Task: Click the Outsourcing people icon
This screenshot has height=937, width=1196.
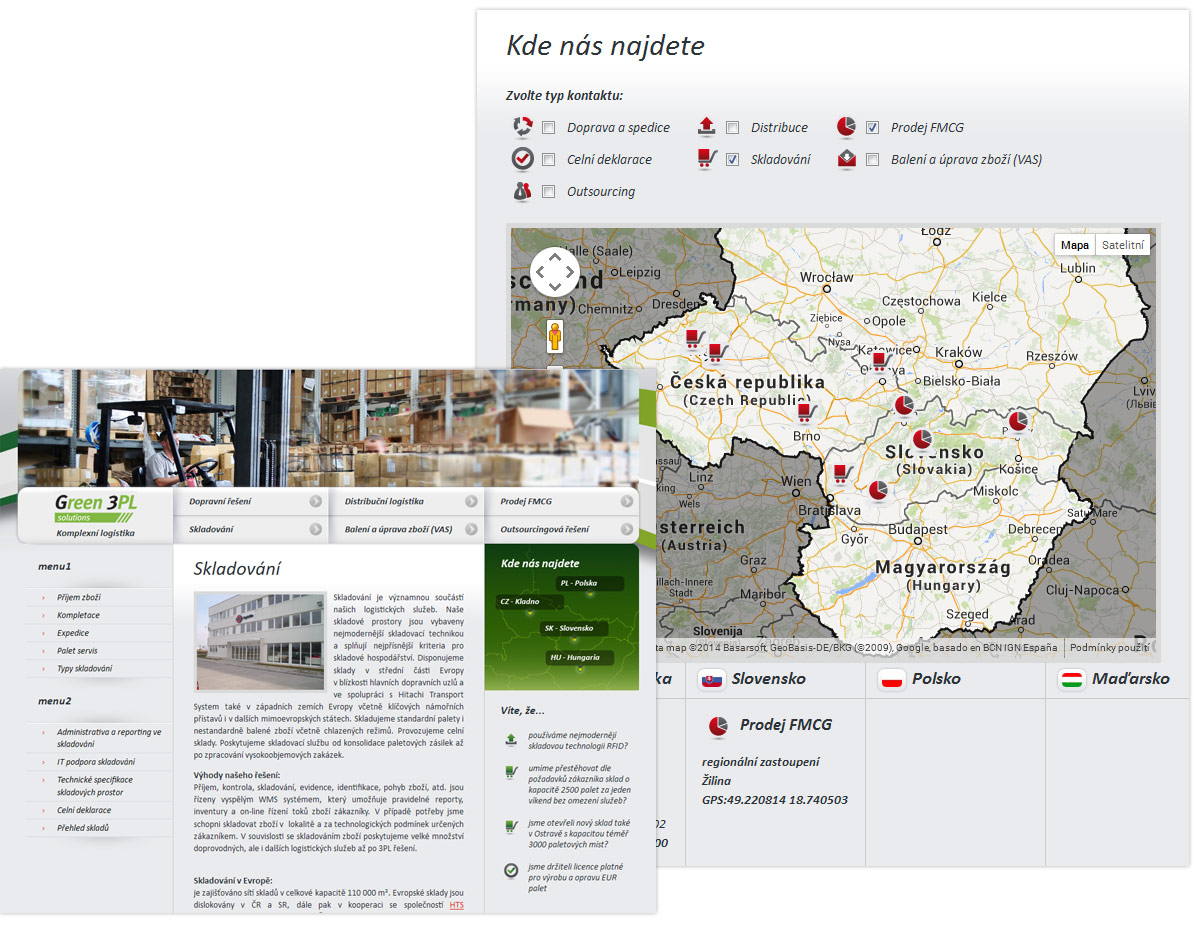Action: click(x=522, y=191)
